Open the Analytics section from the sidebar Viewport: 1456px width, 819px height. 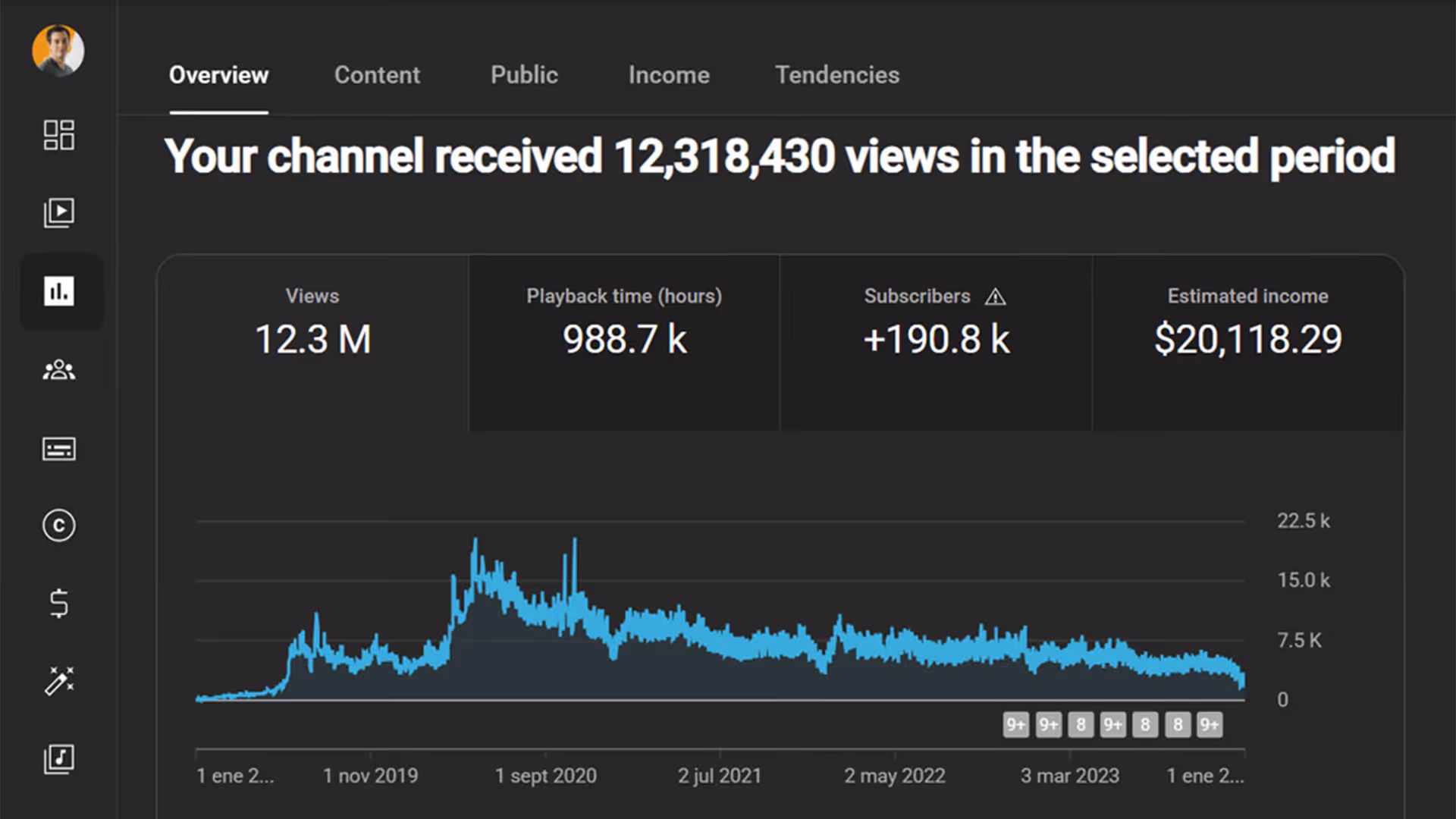(x=61, y=292)
